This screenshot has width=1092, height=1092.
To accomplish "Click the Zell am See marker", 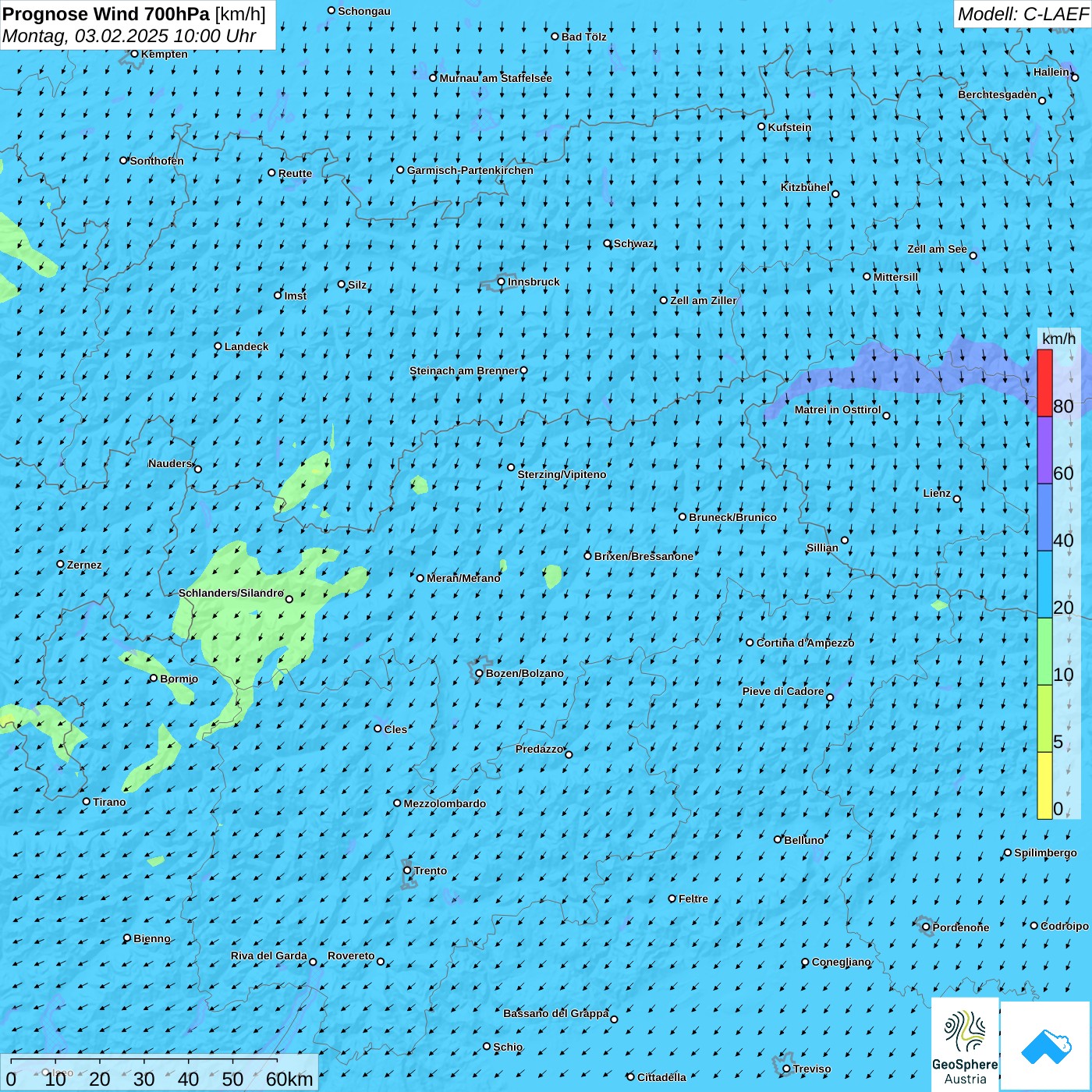I will [973, 255].
